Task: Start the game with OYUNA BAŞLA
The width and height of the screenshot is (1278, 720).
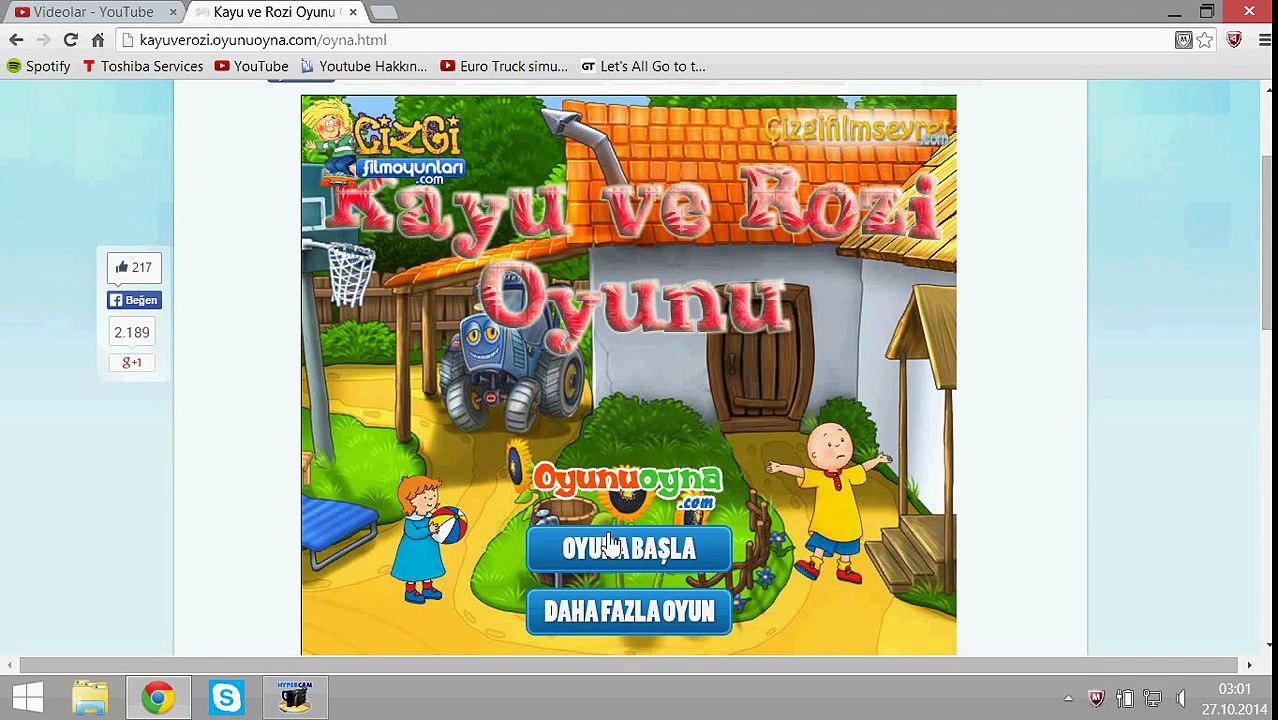Action: coord(629,549)
